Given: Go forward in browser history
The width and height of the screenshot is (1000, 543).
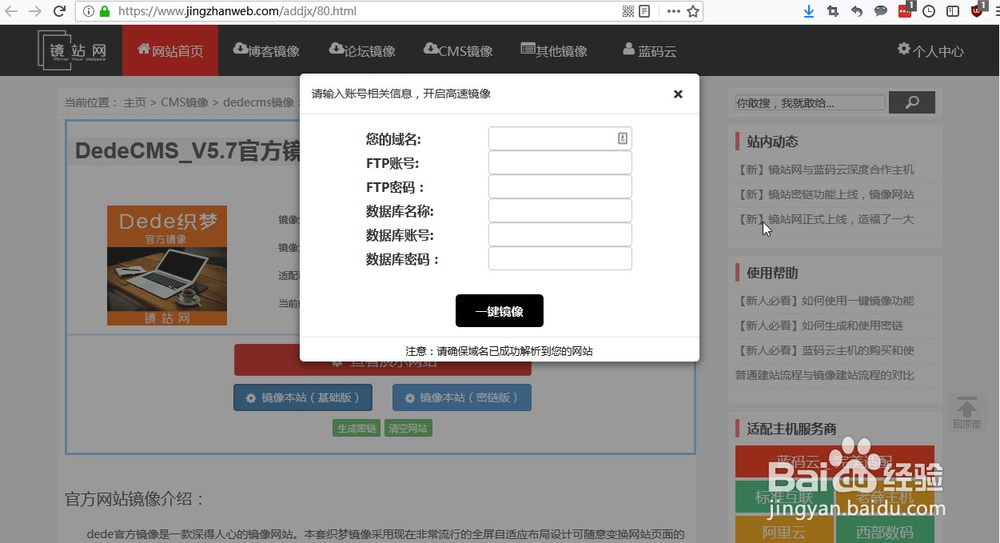Looking at the screenshot, I should [34, 11].
